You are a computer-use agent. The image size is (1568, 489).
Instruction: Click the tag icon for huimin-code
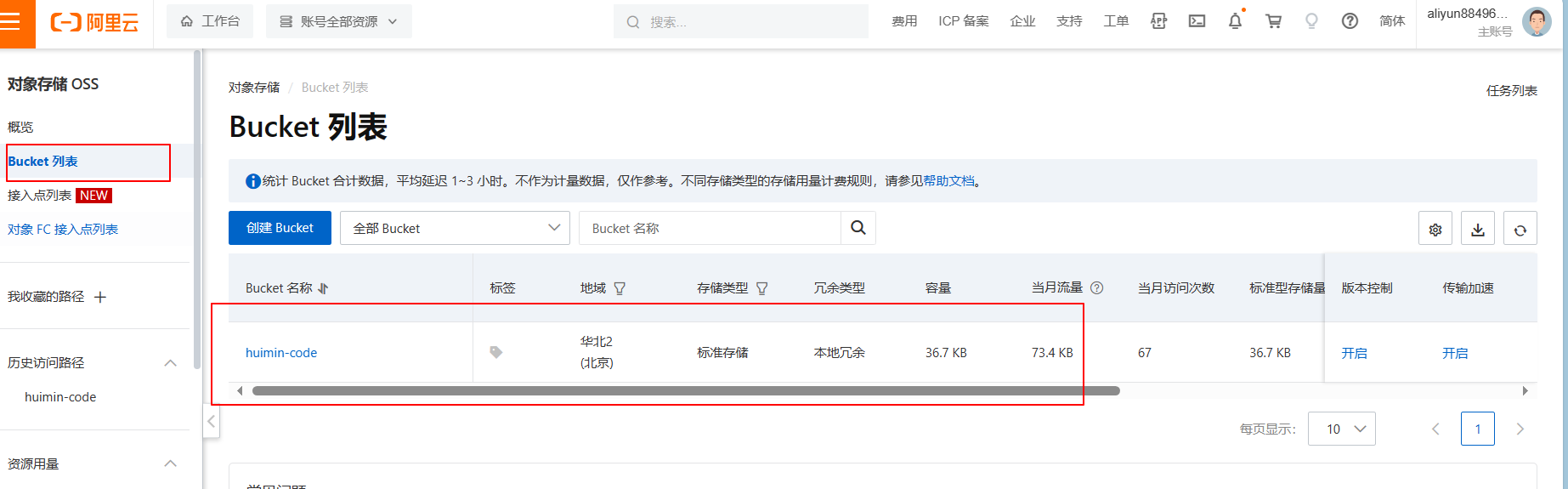496,352
